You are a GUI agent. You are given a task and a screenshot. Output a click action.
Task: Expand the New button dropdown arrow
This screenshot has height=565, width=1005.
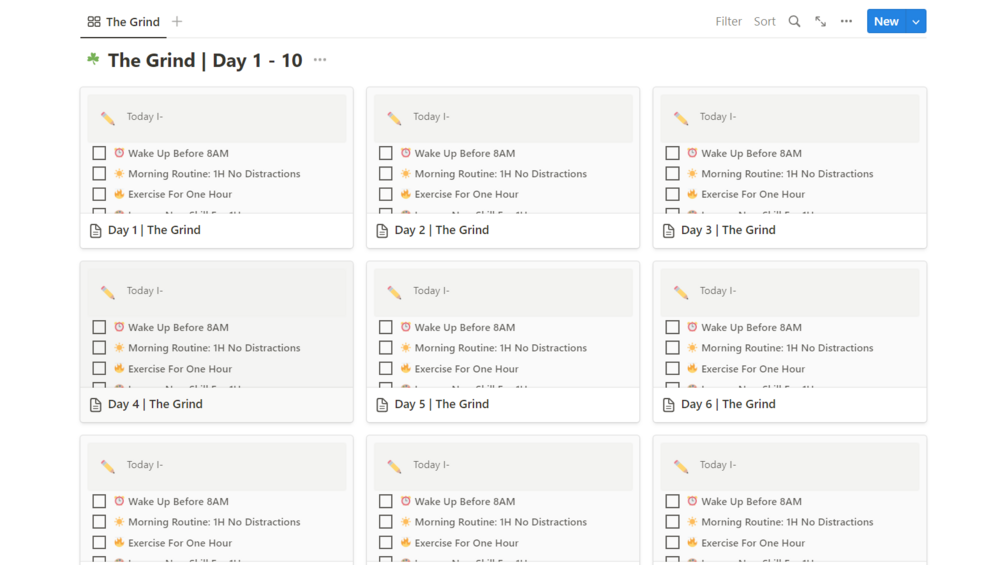pyautogui.click(x=916, y=21)
